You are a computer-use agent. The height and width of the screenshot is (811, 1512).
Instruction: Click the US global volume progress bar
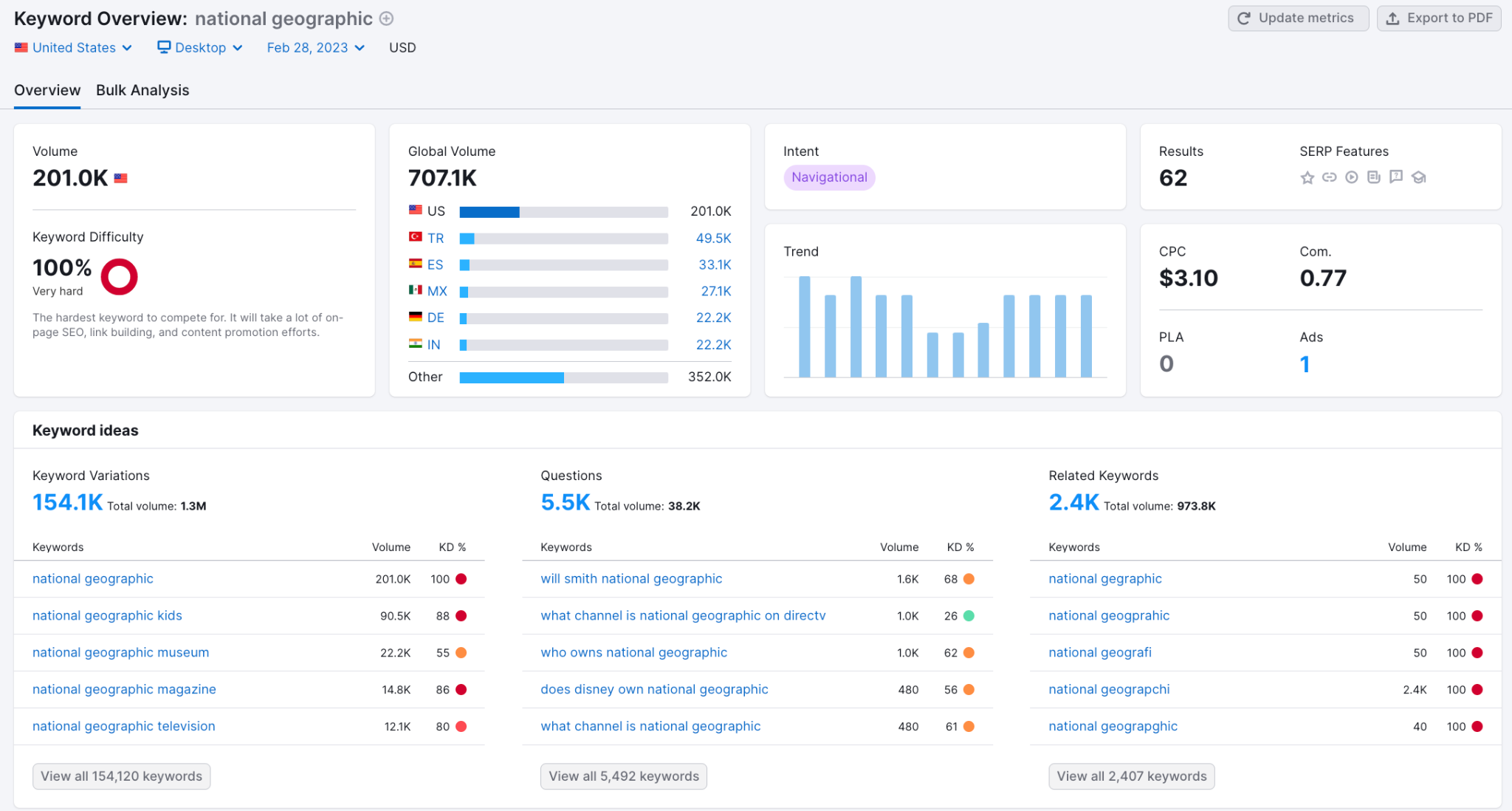tap(563, 212)
